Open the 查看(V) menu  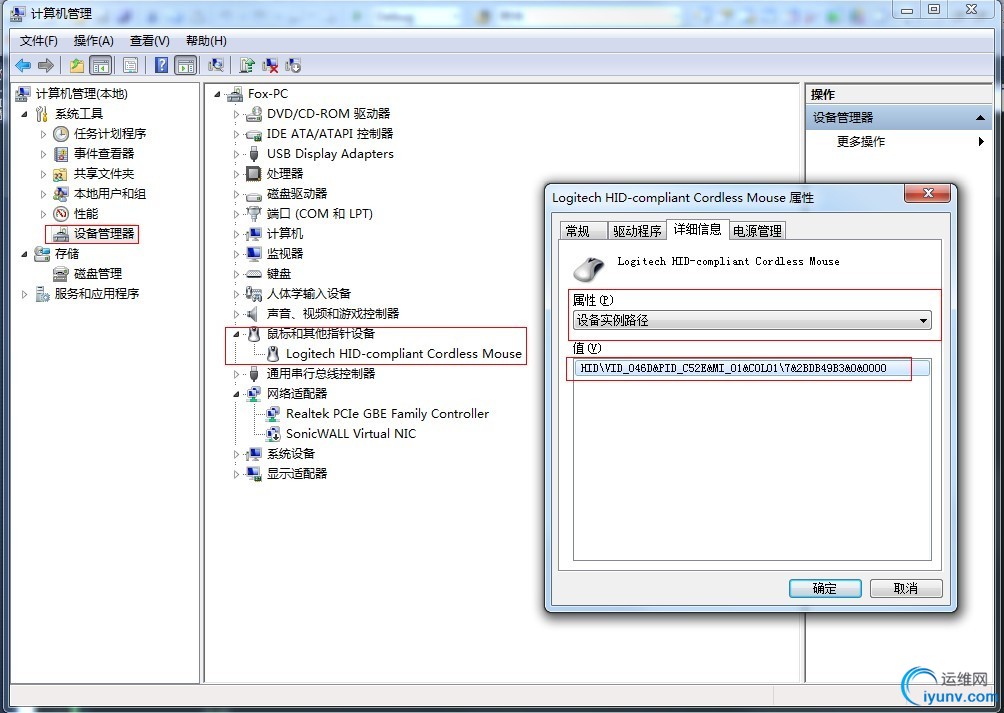click(150, 41)
